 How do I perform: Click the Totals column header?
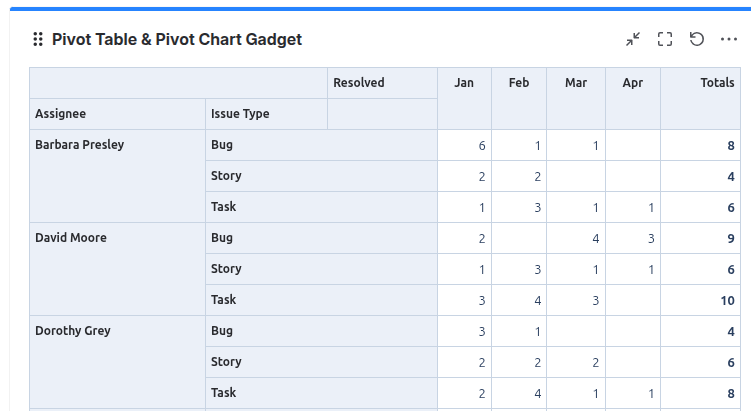coord(700,98)
